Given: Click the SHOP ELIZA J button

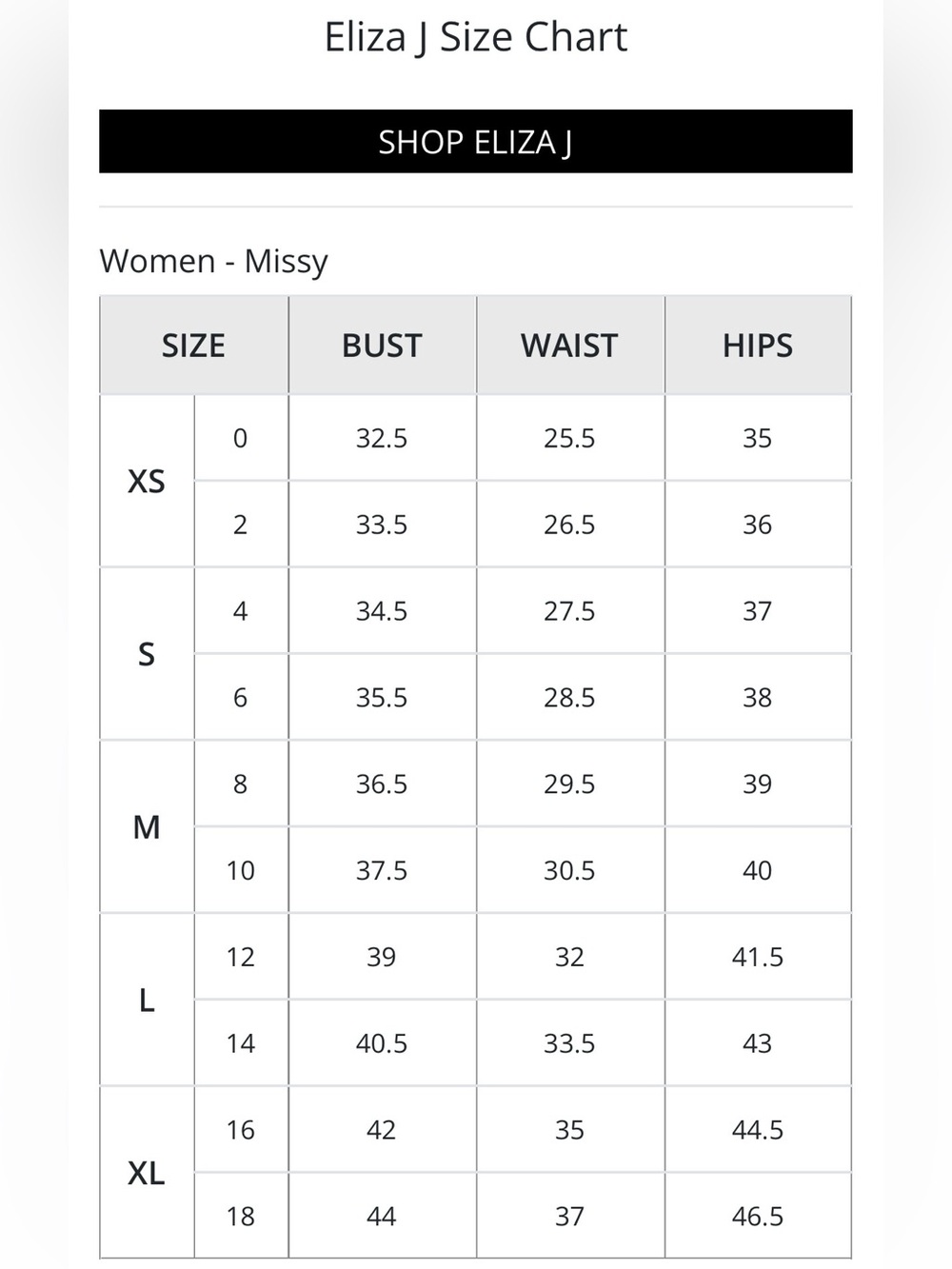Looking at the screenshot, I should (475, 141).
